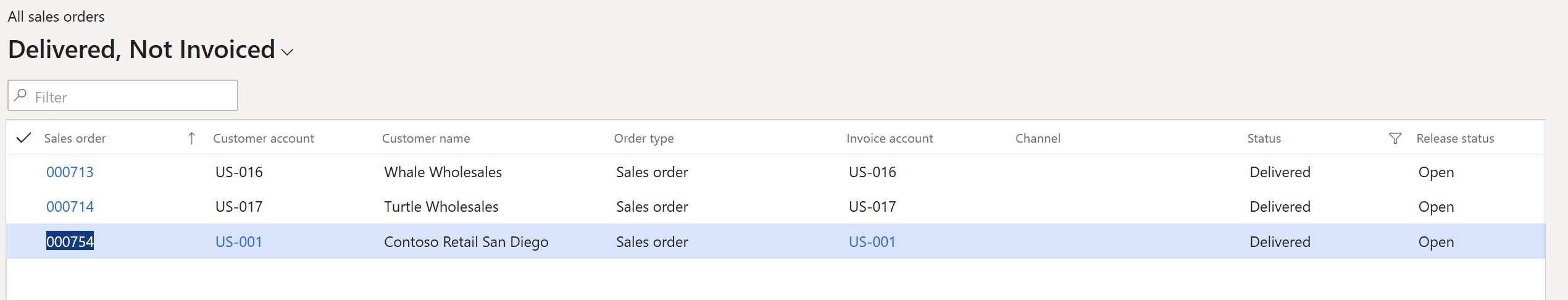Select the Contoso Retail San Diego cell
This screenshot has width=1568, height=300.
(466, 242)
